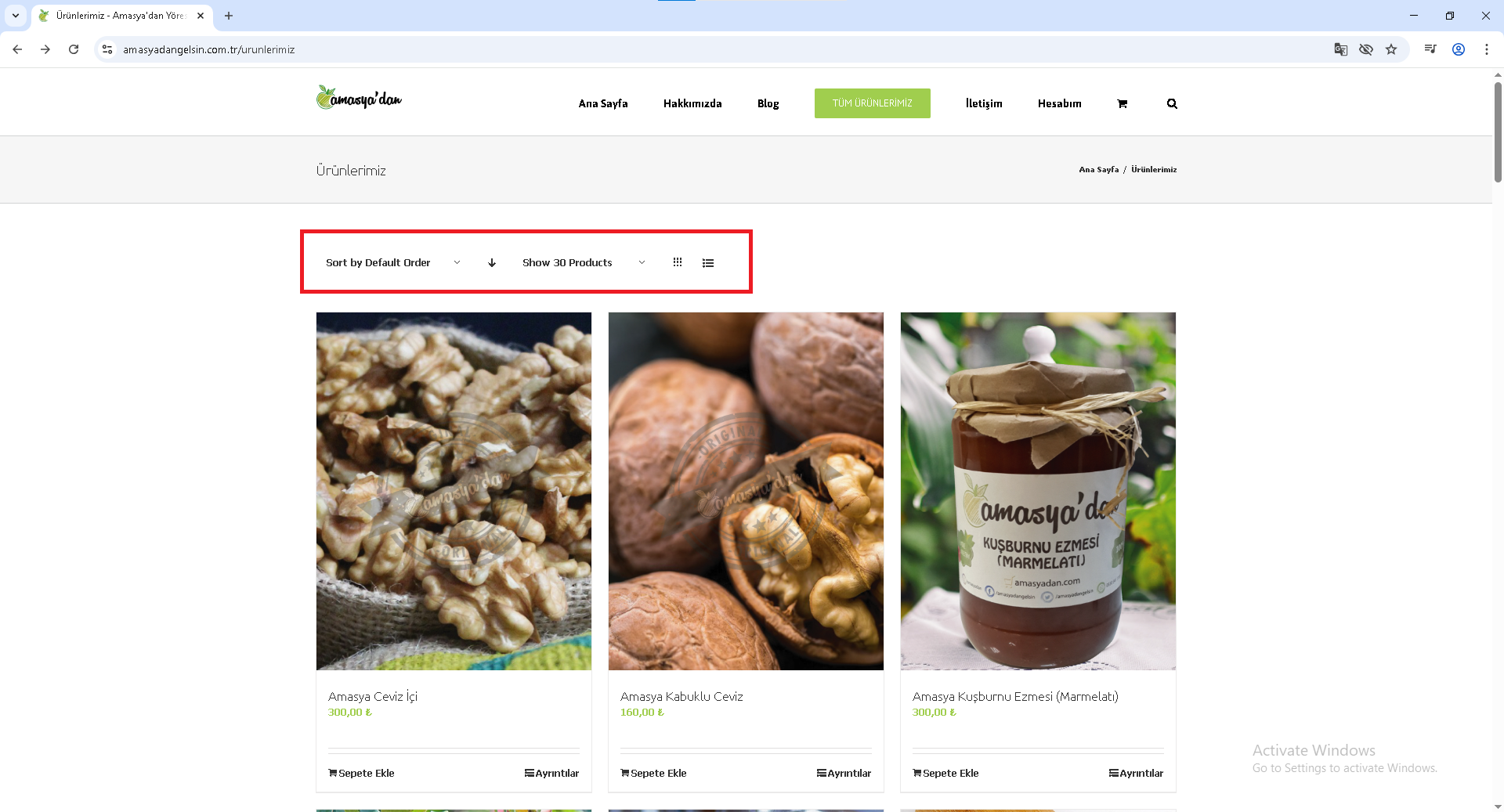View details of Amasya Ceviz İçi
Viewport: 1504px width, 812px height.
tap(552, 774)
